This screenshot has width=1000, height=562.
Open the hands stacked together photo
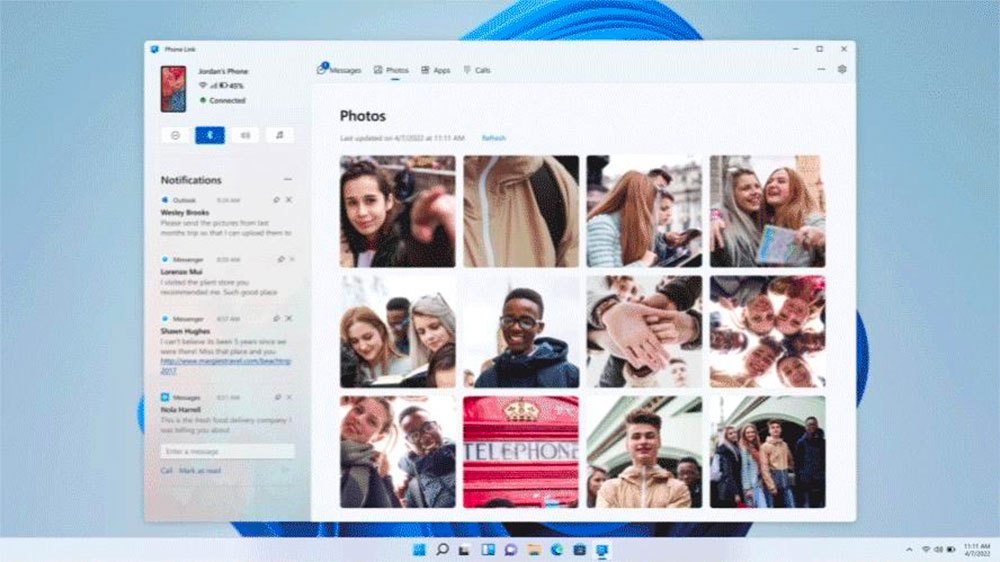point(644,332)
